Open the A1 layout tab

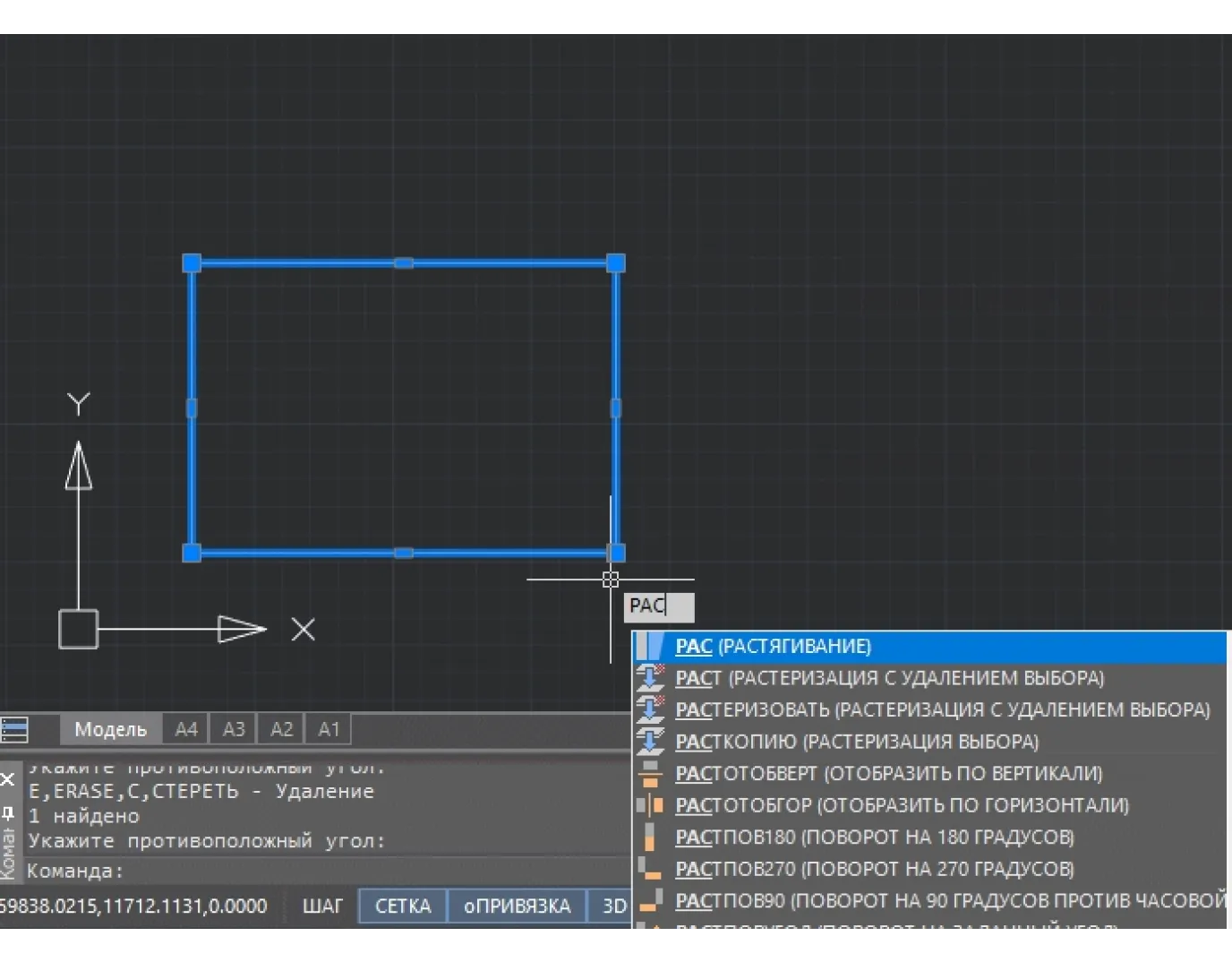point(329,729)
